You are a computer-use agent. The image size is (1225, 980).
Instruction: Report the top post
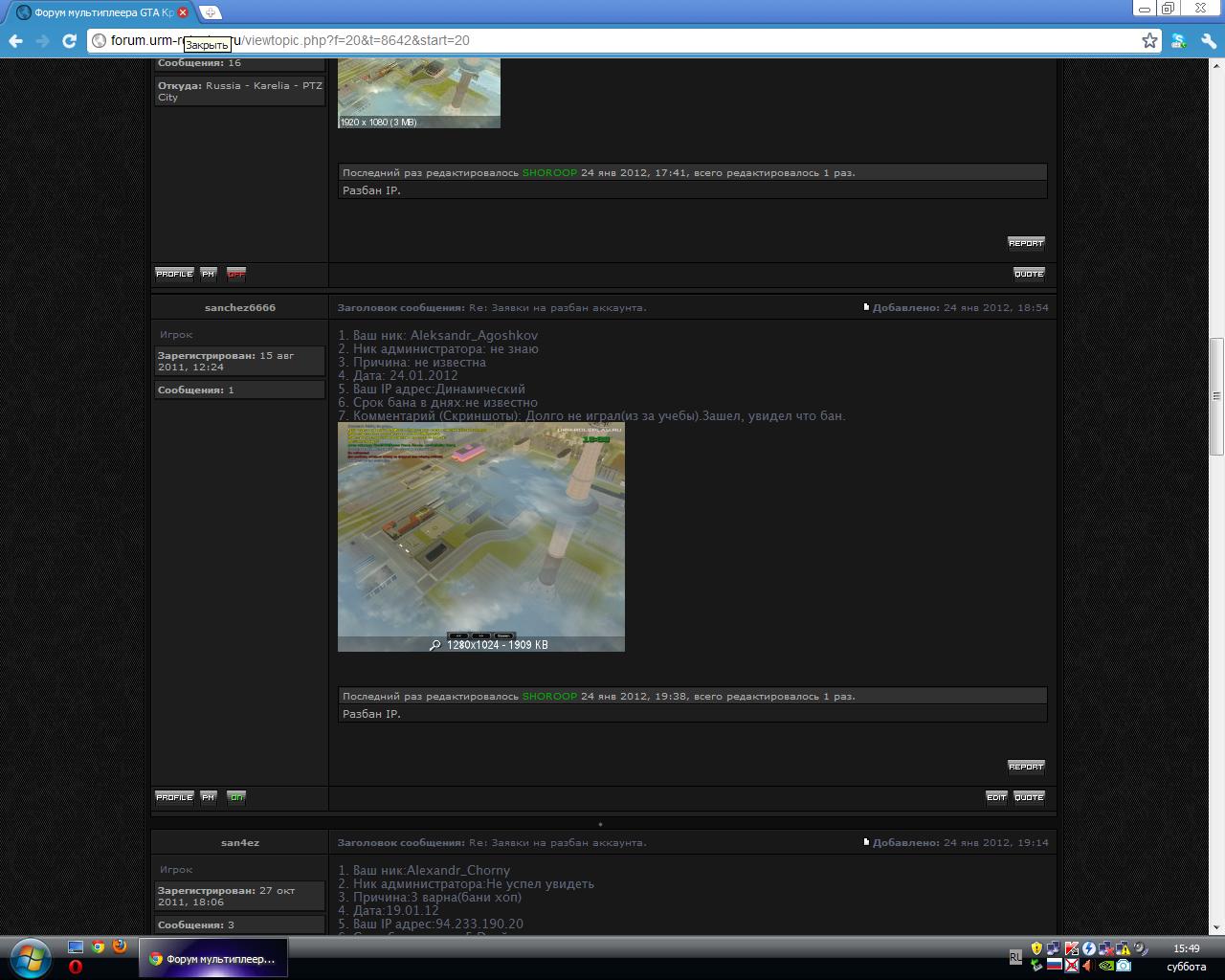(x=1026, y=243)
